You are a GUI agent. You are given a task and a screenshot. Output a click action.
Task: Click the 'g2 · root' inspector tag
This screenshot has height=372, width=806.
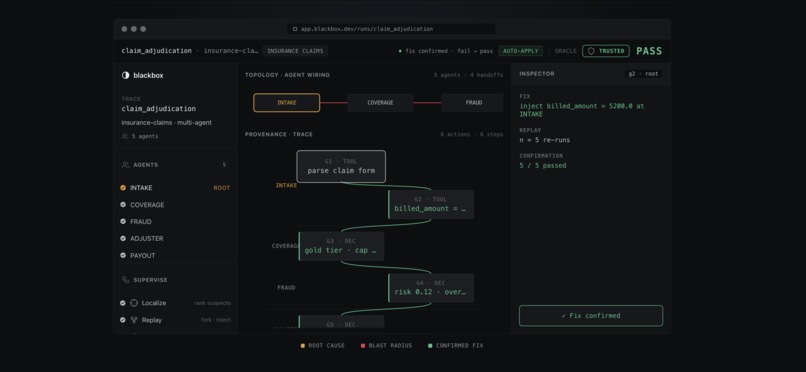pyautogui.click(x=644, y=74)
